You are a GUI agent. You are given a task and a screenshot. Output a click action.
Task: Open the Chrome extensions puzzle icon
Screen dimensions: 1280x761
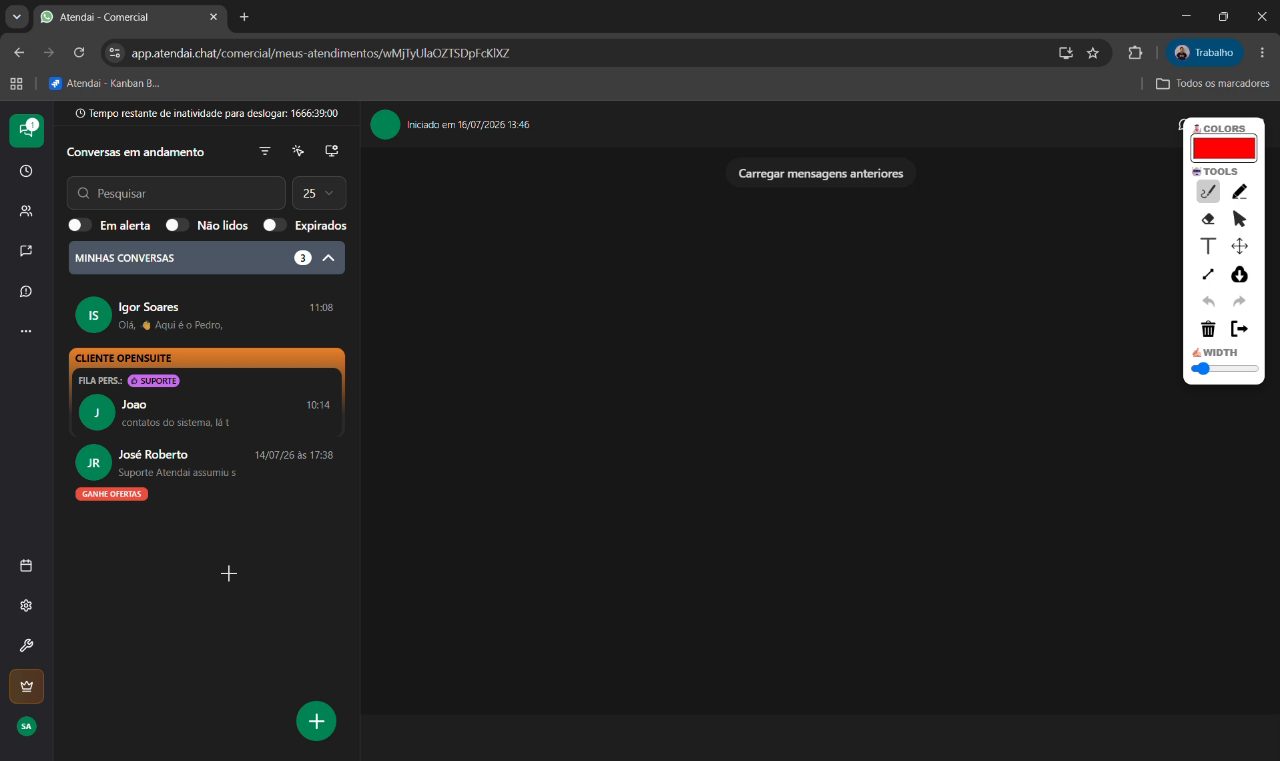click(1135, 53)
